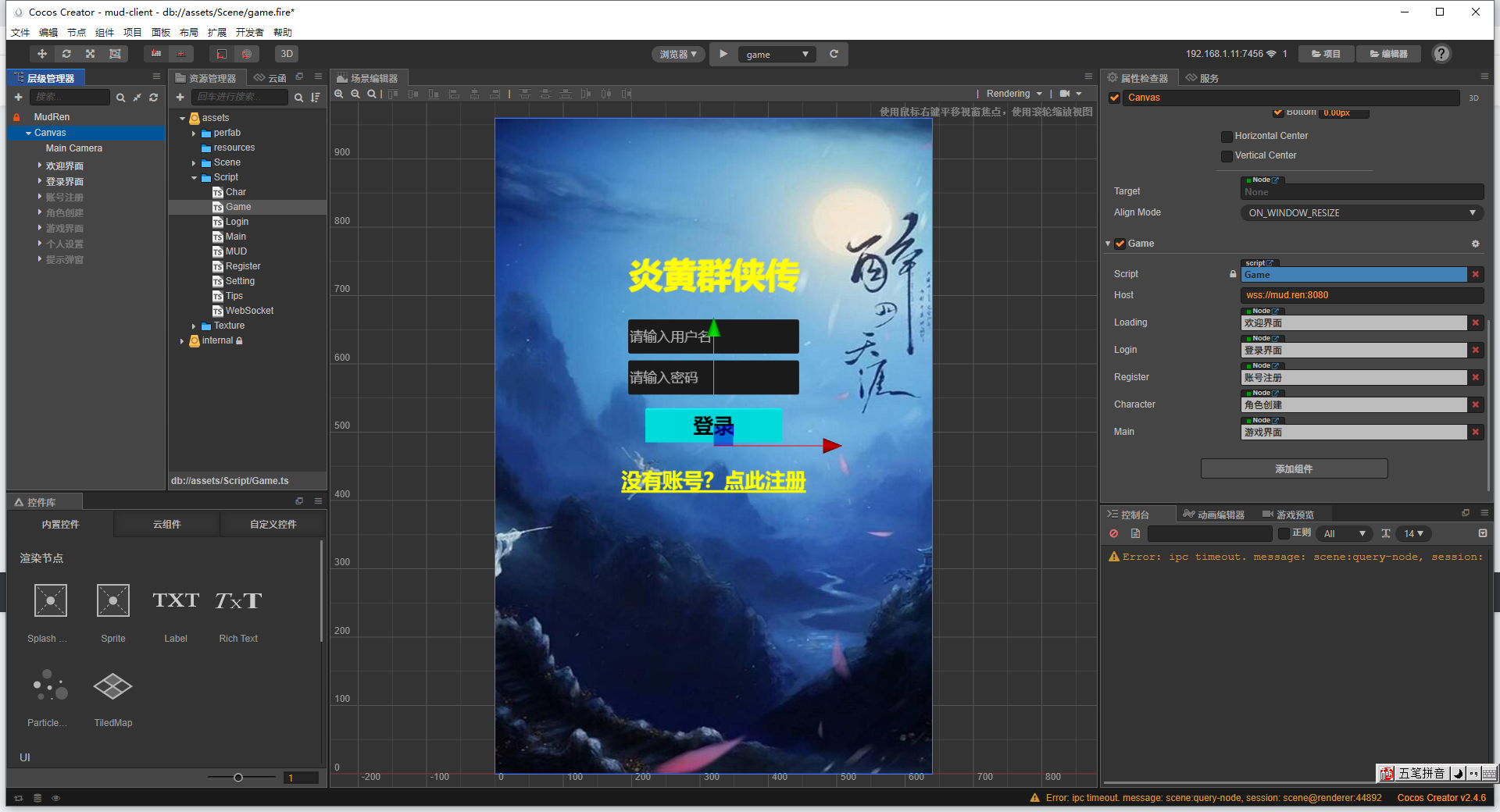1500x812 pixels.
Task: Expand the 欢迎界面 node
Action: pos(40,166)
